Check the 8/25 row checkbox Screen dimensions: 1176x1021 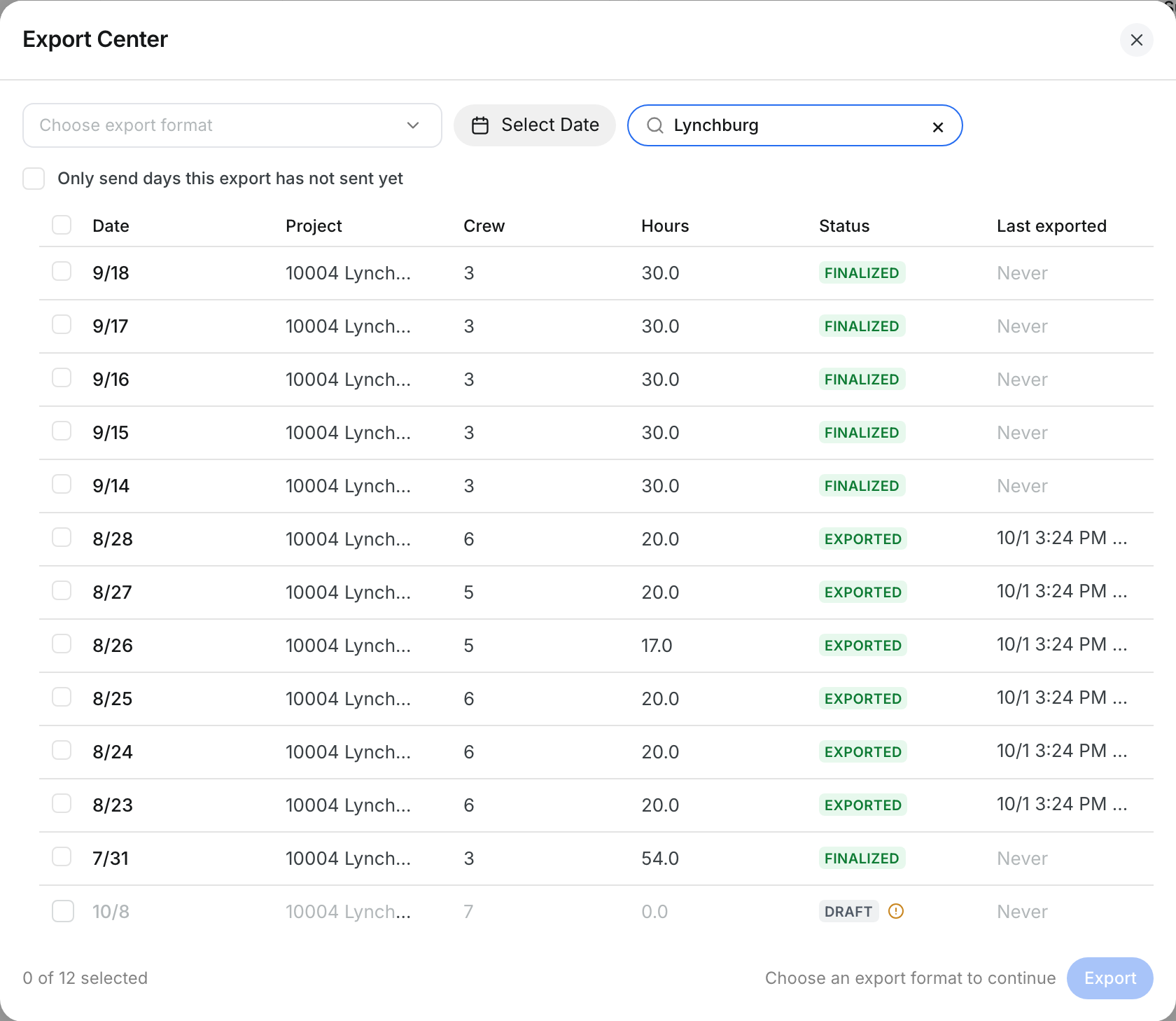click(x=62, y=697)
